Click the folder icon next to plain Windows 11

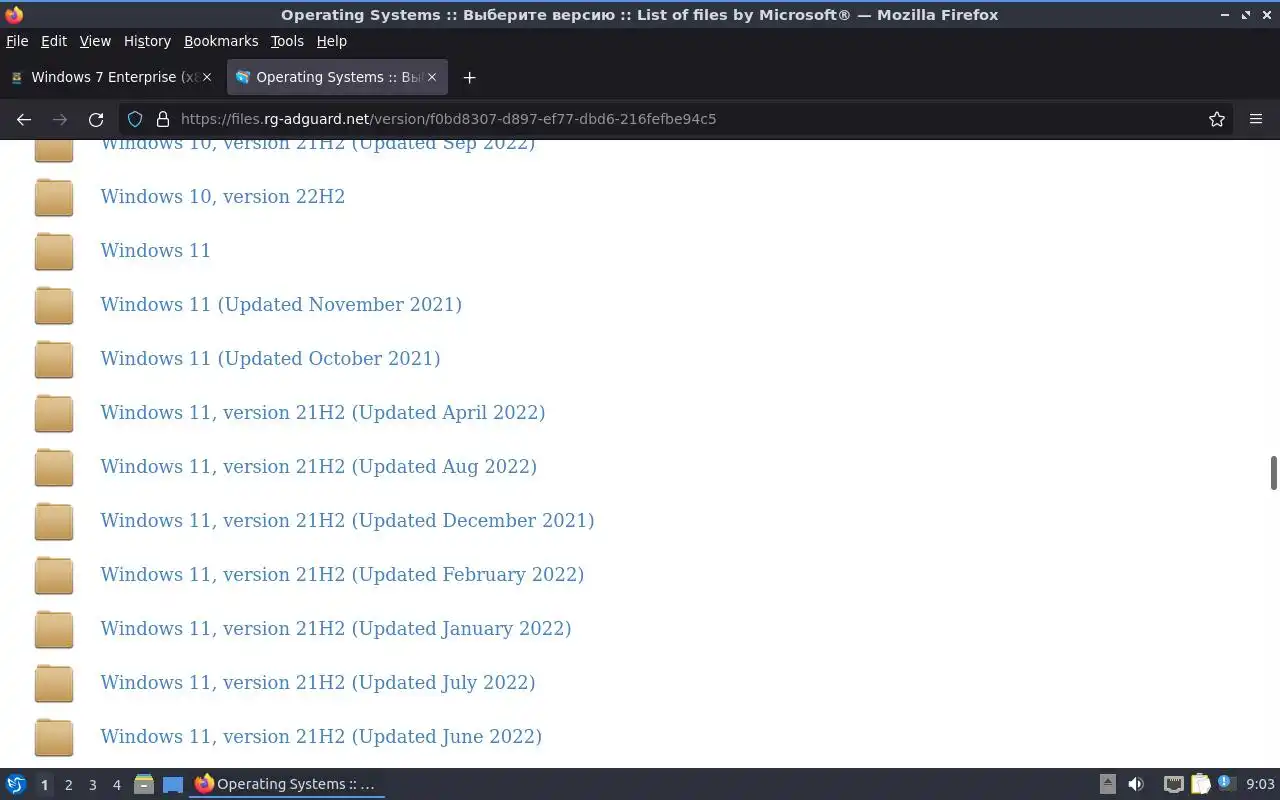(x=54, y=251)
